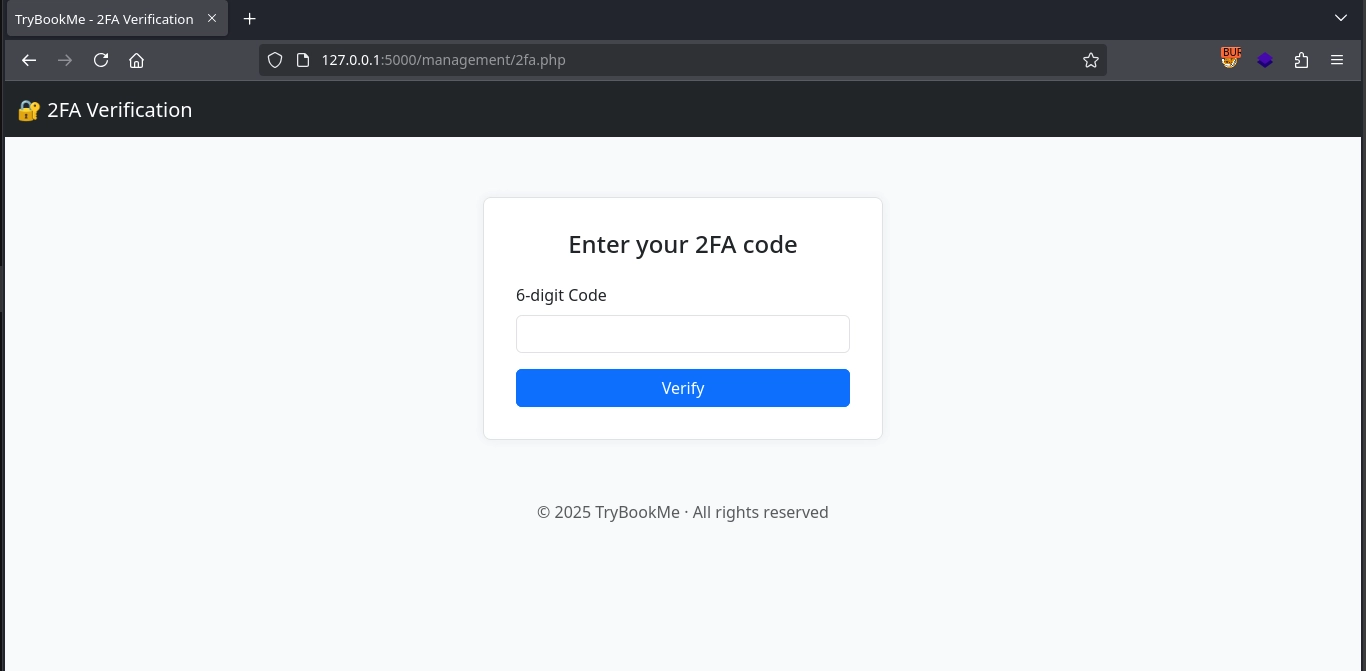This screenshot has height=671, width=1366.
Task: Close the TryBookMe 2FA Verification tab
Action: 212,18
